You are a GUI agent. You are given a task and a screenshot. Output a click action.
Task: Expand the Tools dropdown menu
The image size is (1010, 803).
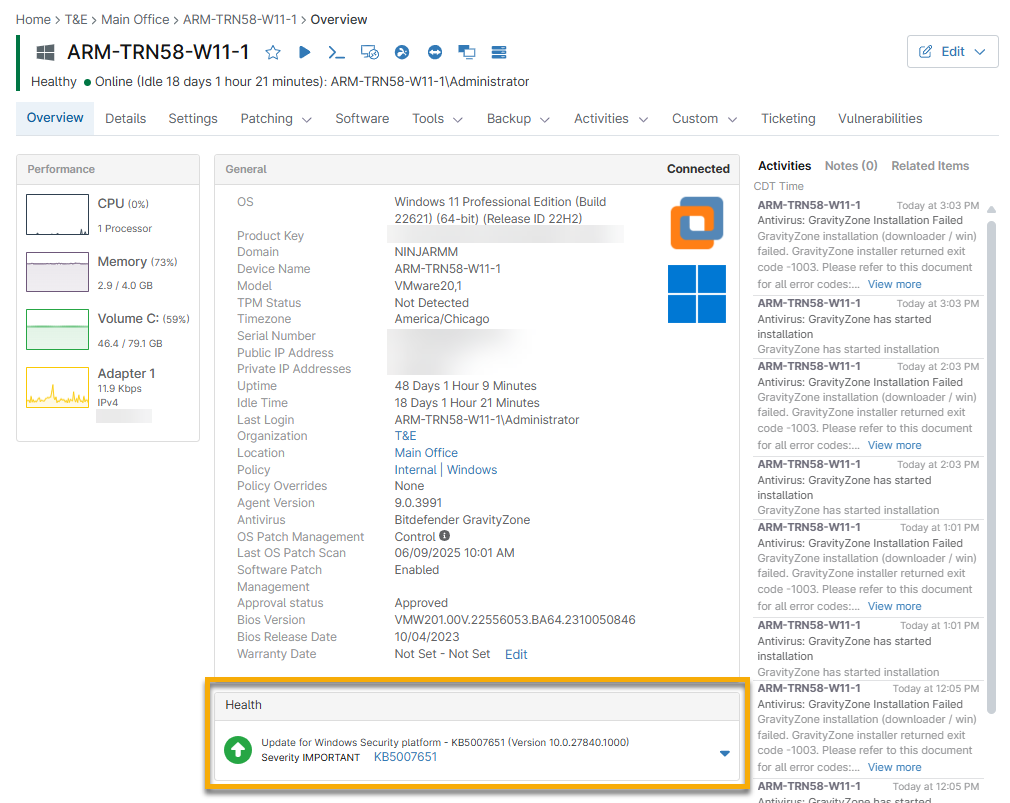point(437,118)
